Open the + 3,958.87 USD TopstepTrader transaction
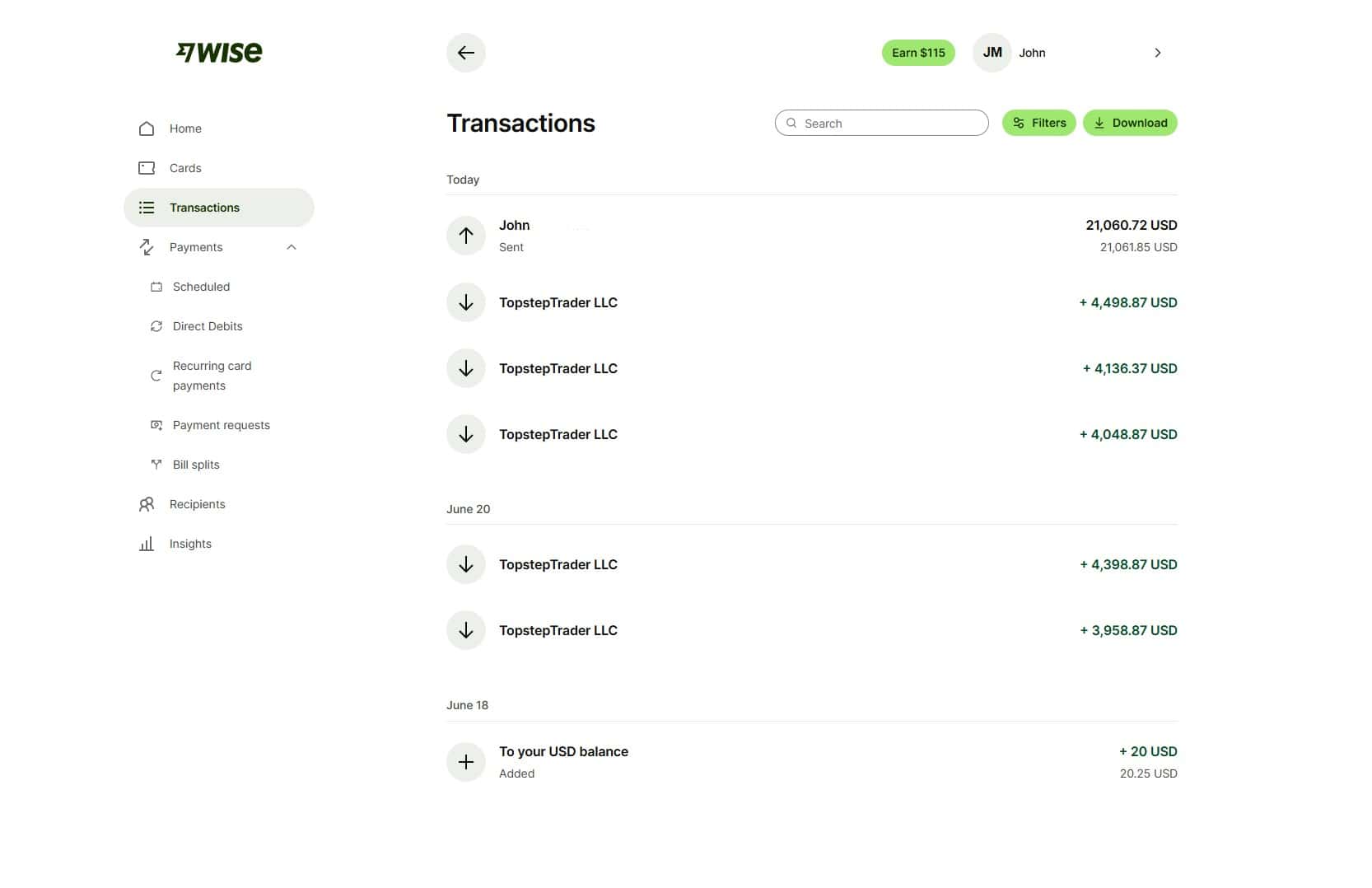This screenshot has height=888, width=1372. 812,630
